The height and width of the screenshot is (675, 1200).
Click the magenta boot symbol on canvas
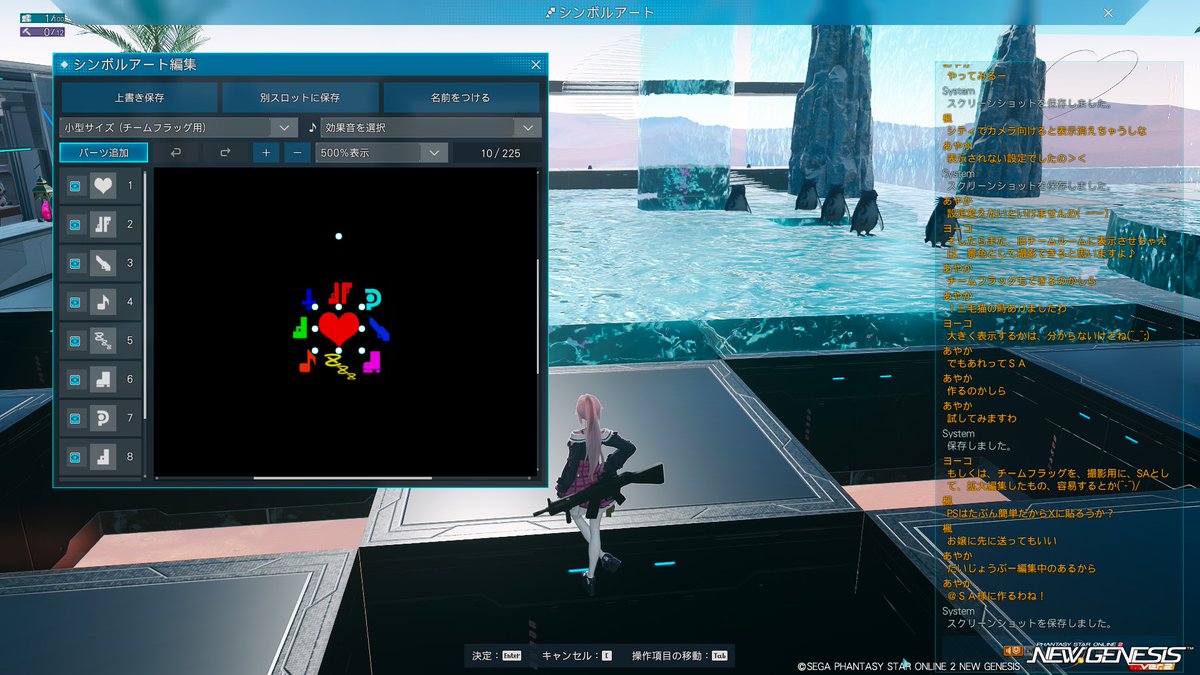point(372,361)
